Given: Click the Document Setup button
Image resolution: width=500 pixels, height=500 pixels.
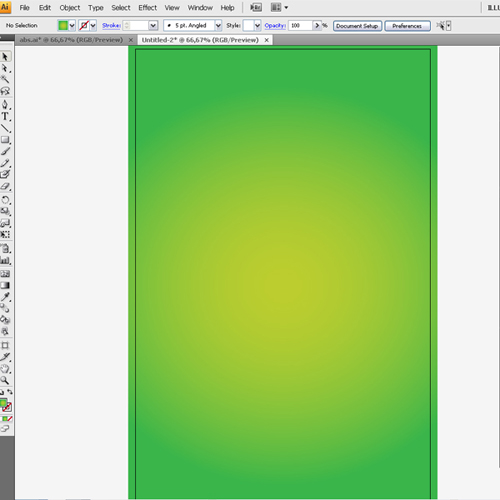Looking at the screenshot, I should [357, 26].
